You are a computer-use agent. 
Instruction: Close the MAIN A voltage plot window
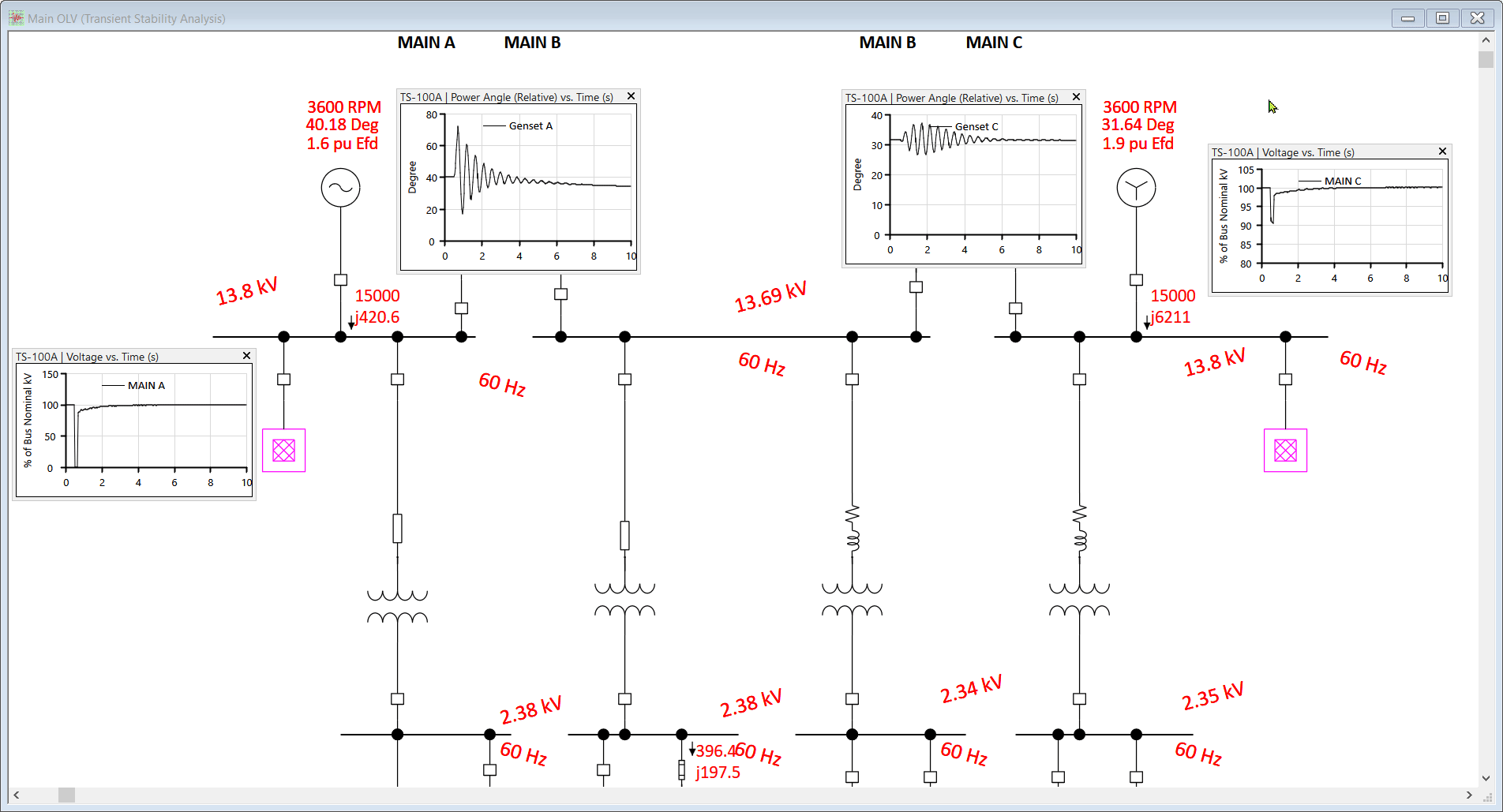coord(246,356)
